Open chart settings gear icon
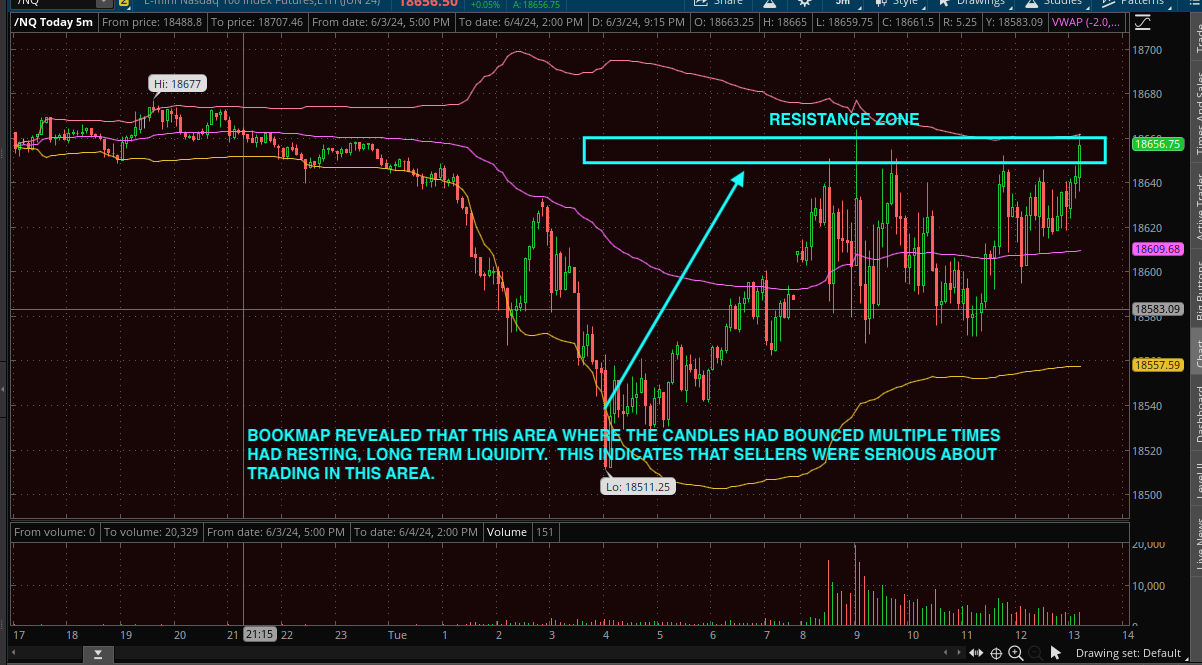Screen dimensions: 1202x665 (805, 3)
